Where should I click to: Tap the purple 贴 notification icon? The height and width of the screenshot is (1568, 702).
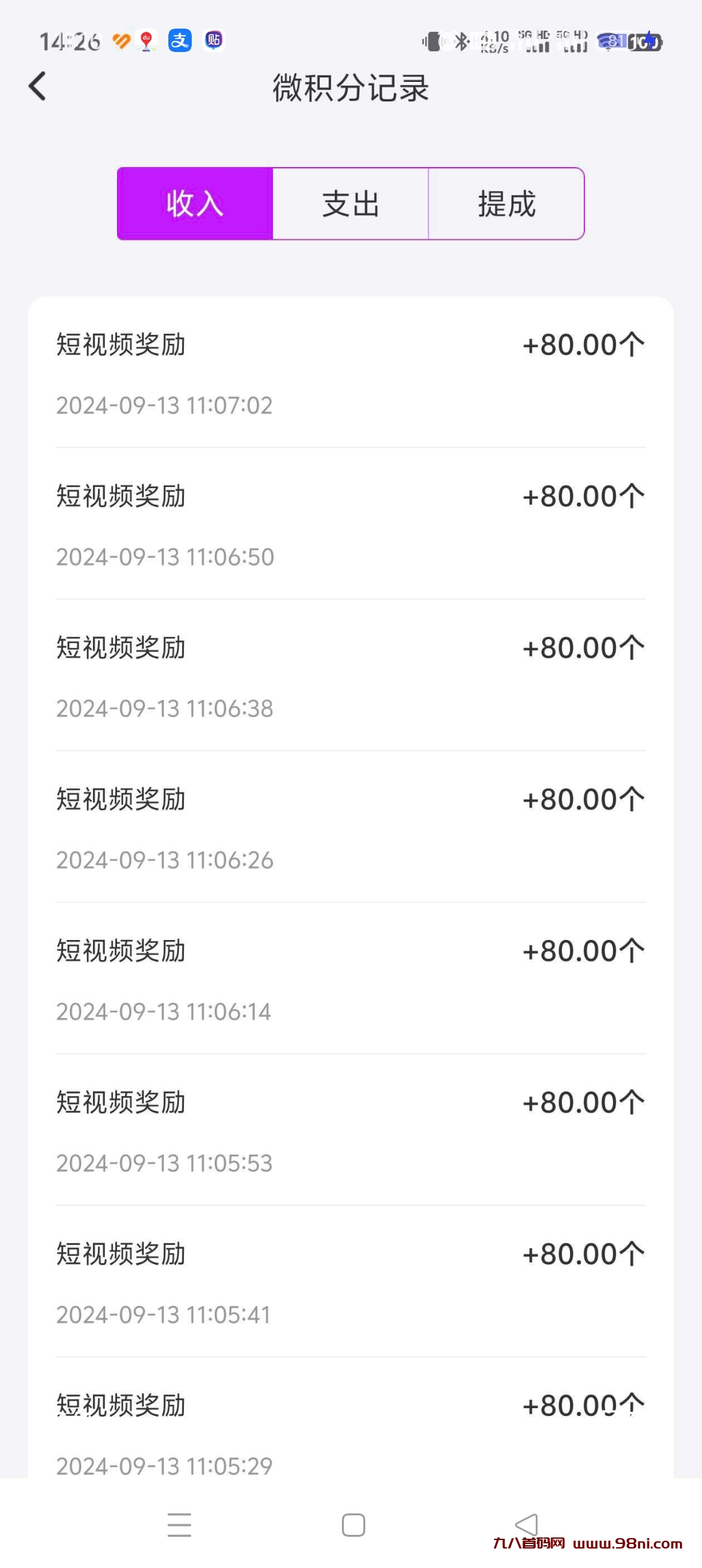pyautogui.click(x=214, y=40)
